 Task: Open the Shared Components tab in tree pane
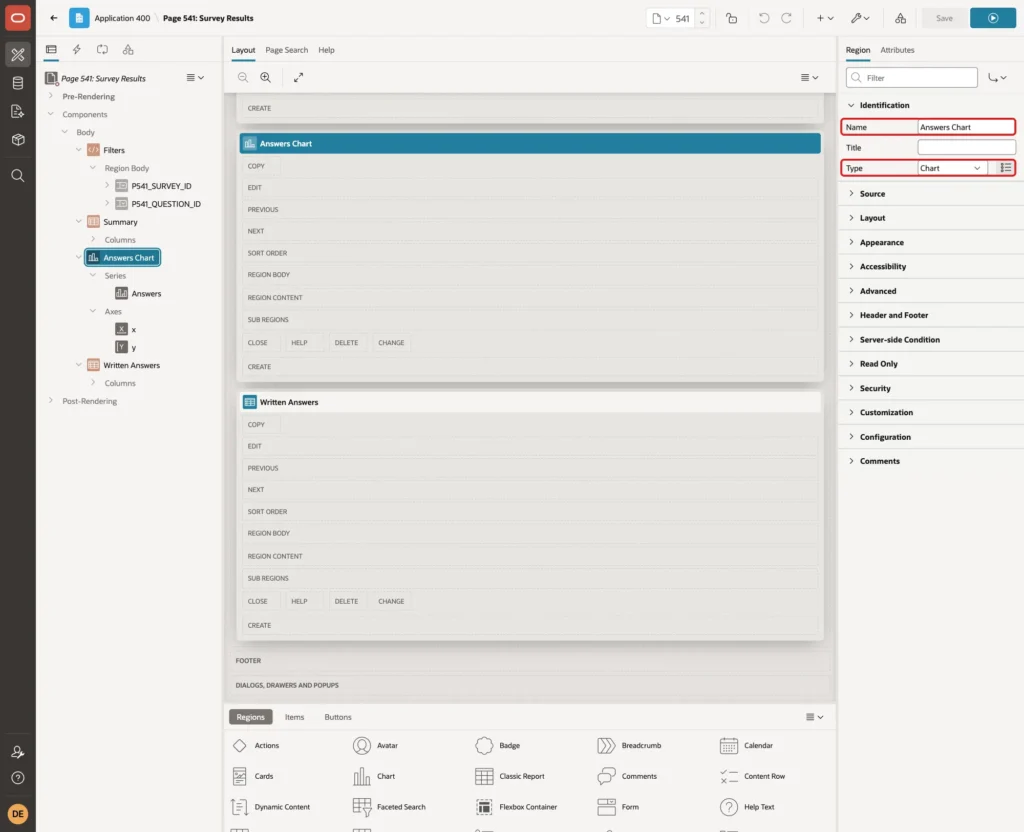click(x=128, y=50)
